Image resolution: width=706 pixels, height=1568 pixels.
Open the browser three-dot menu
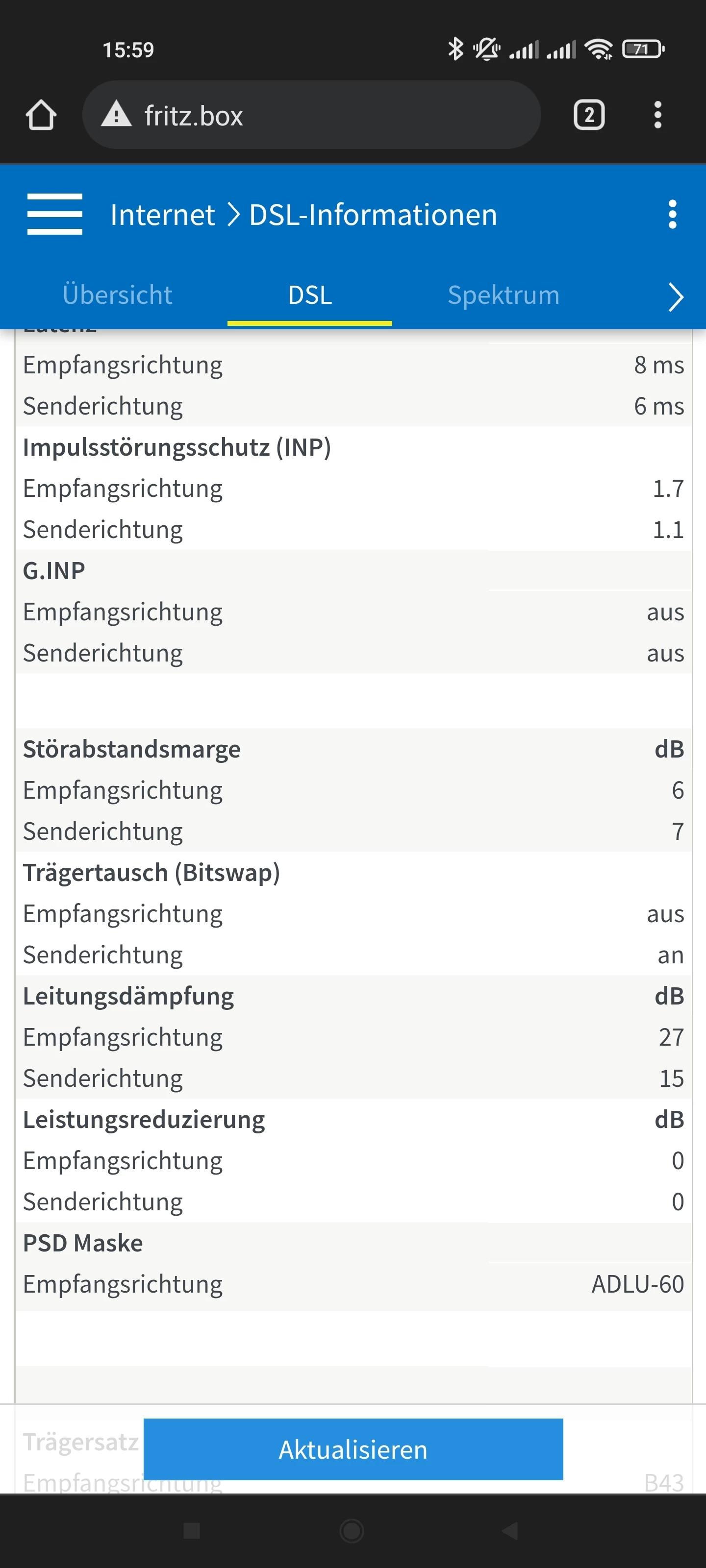coord(657,115)
